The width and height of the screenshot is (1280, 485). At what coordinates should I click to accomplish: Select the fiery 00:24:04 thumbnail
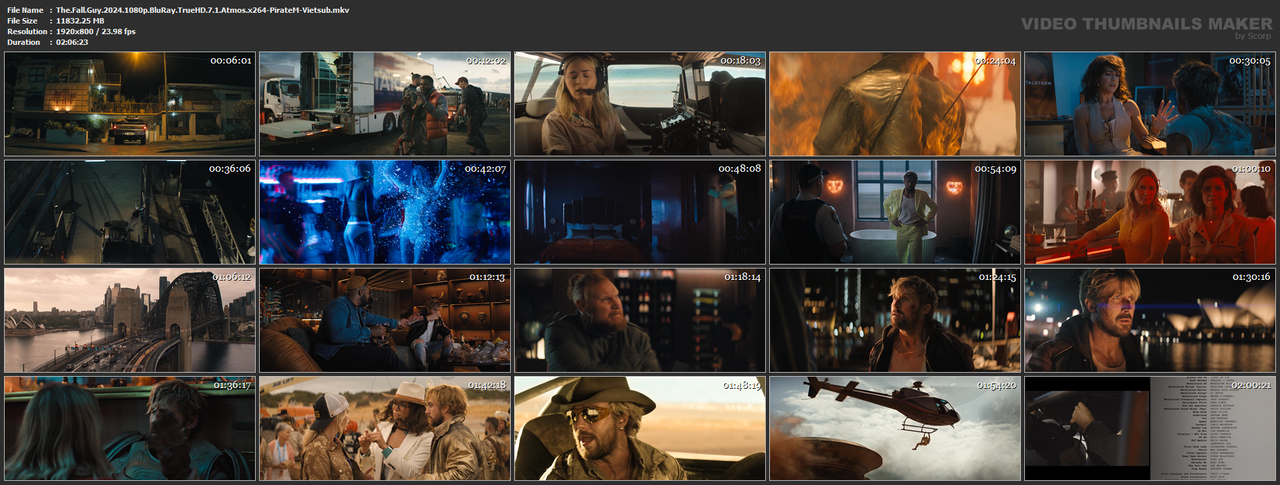[x=895, y=104]
